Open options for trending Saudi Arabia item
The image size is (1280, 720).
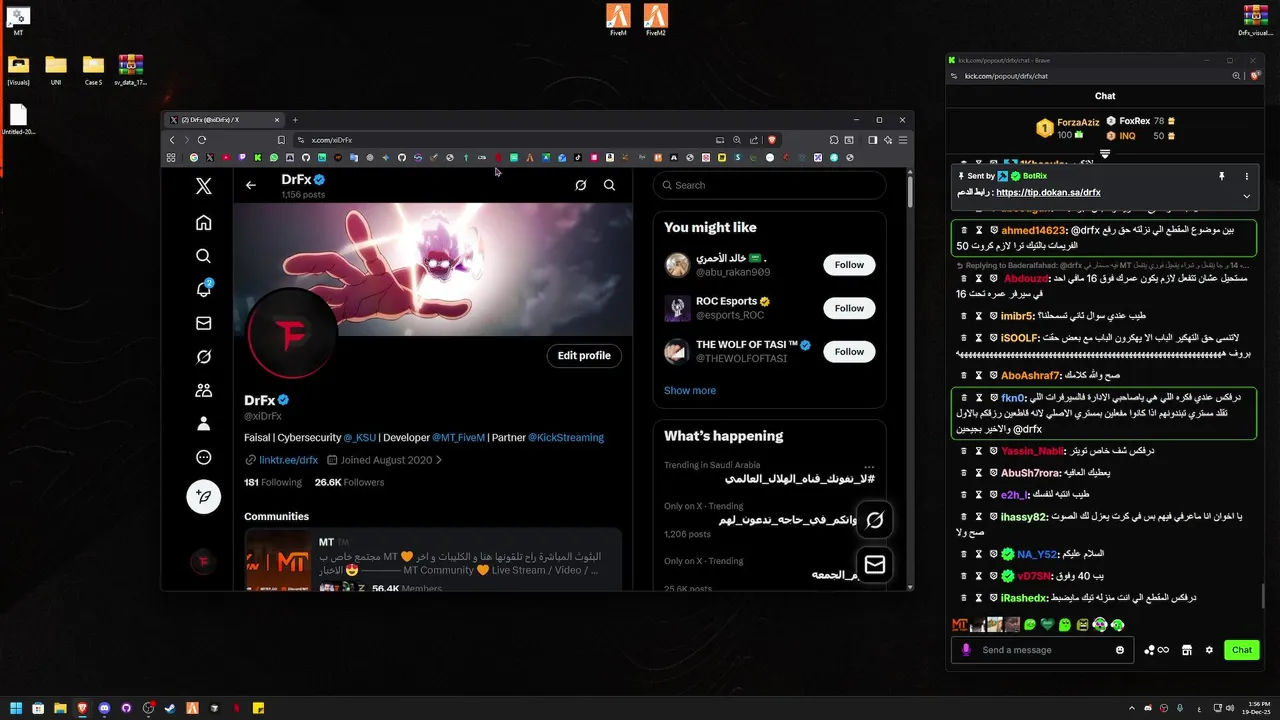pyautogui.click(x=869, y=467)
